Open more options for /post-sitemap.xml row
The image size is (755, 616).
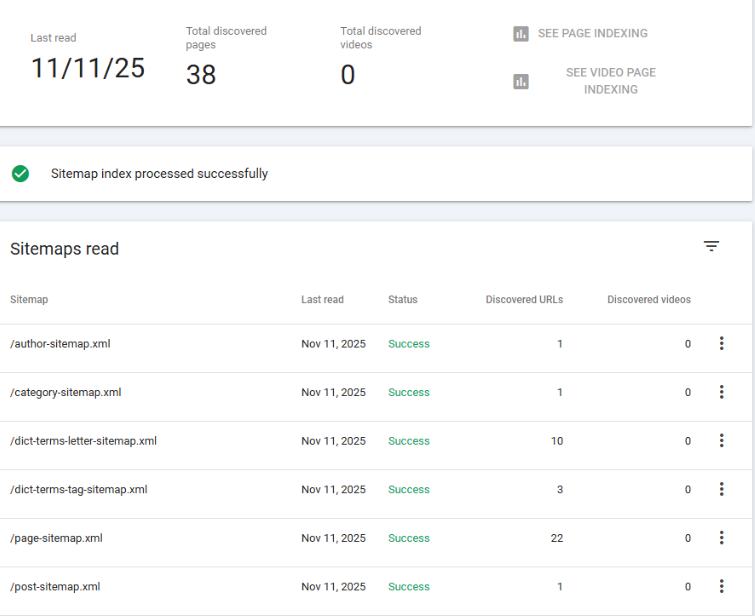tap(721, 587)
